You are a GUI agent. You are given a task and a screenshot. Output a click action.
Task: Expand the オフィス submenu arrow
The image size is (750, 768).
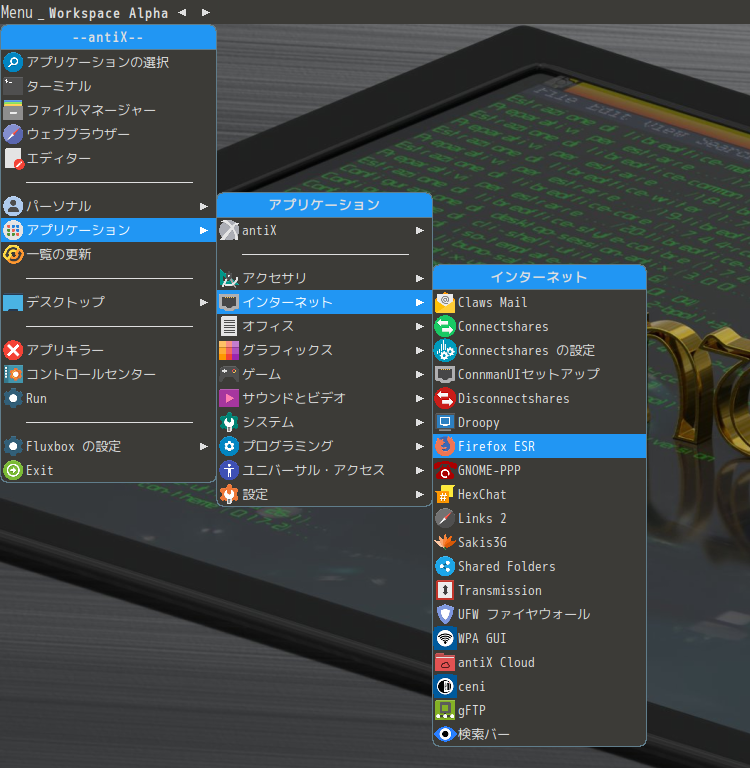pos(420,326)
